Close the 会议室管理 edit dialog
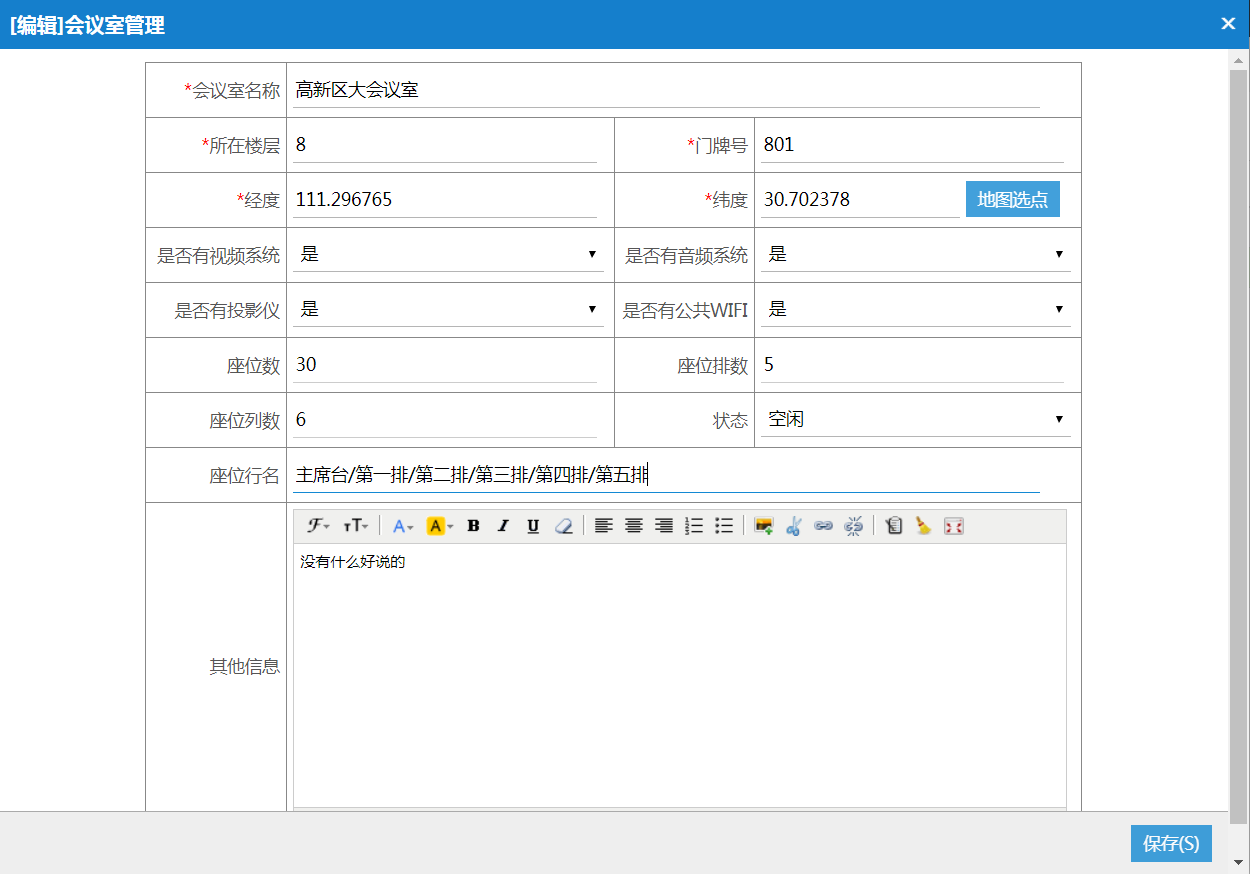The image size is (1250, 874). (1228, 24)
